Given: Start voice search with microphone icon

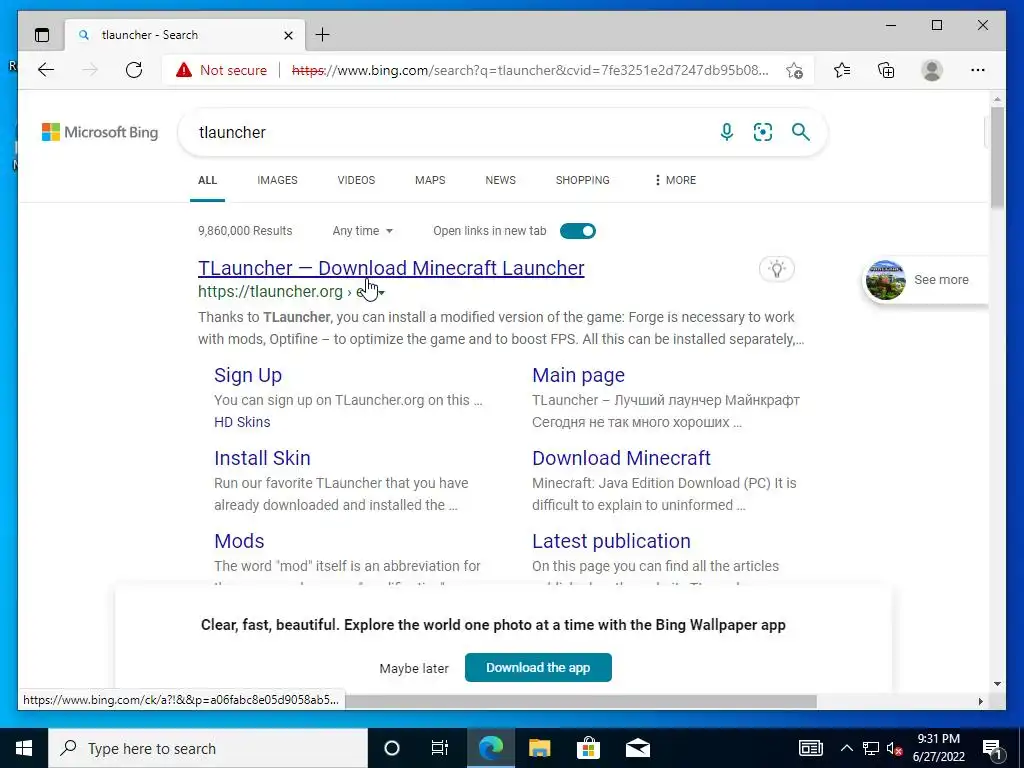Looking at the screenshot, I should (x=726, y=132).
